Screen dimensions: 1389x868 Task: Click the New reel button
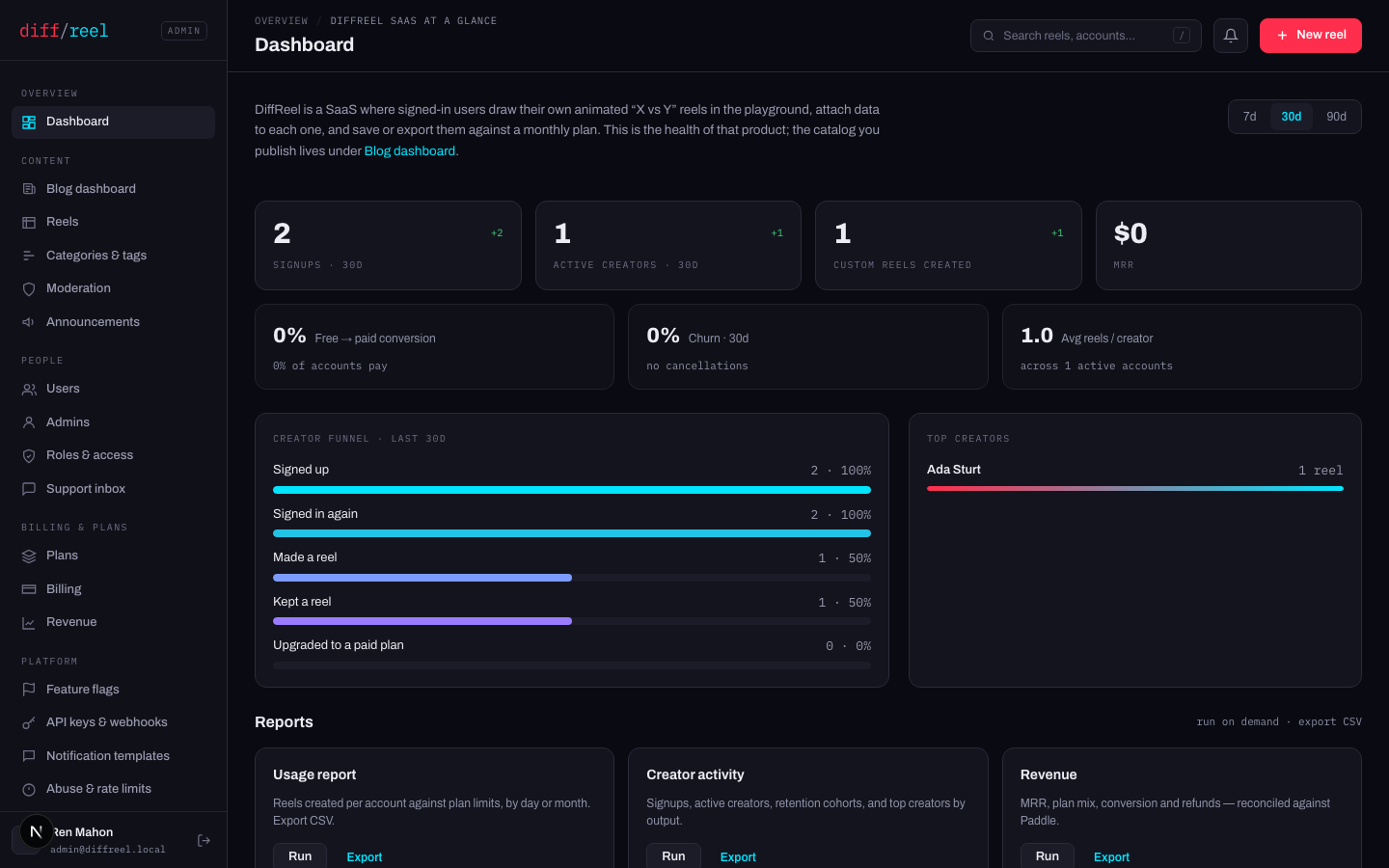(x=1311, y=36)
